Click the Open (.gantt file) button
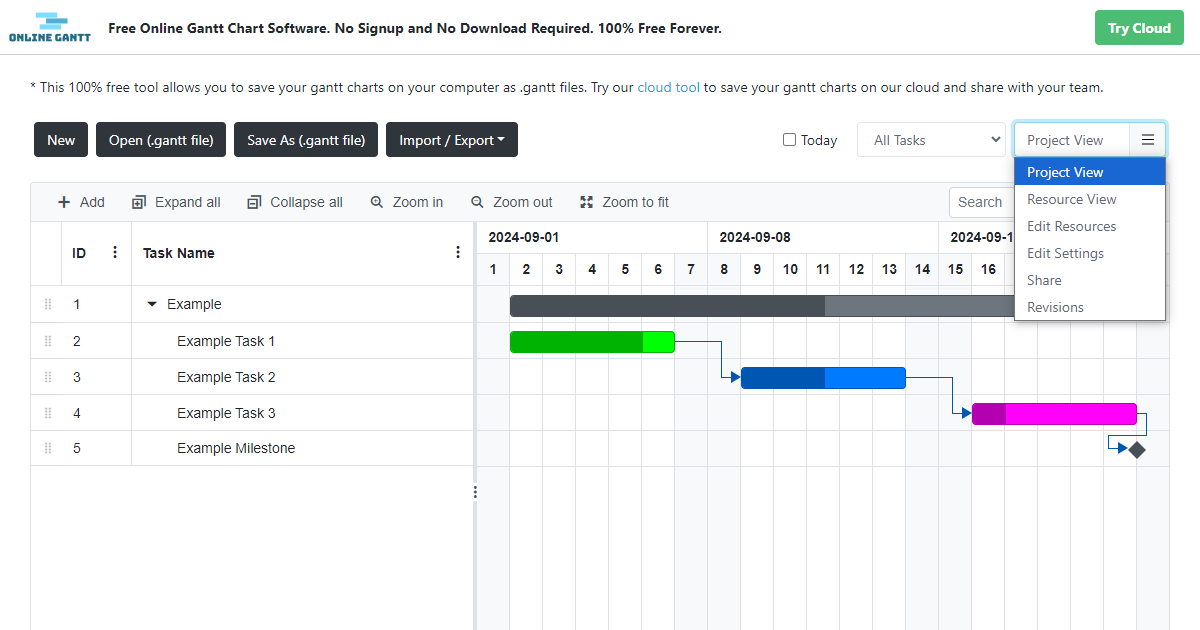 (161, 140)
